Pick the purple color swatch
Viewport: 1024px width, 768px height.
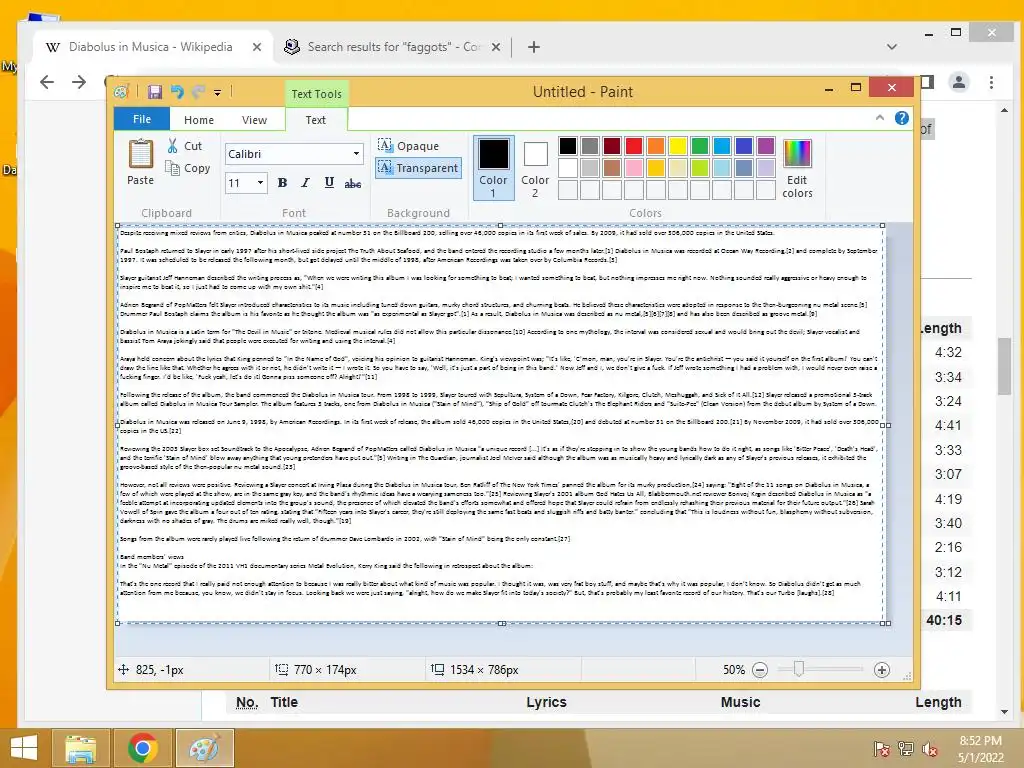click(765, 146)
